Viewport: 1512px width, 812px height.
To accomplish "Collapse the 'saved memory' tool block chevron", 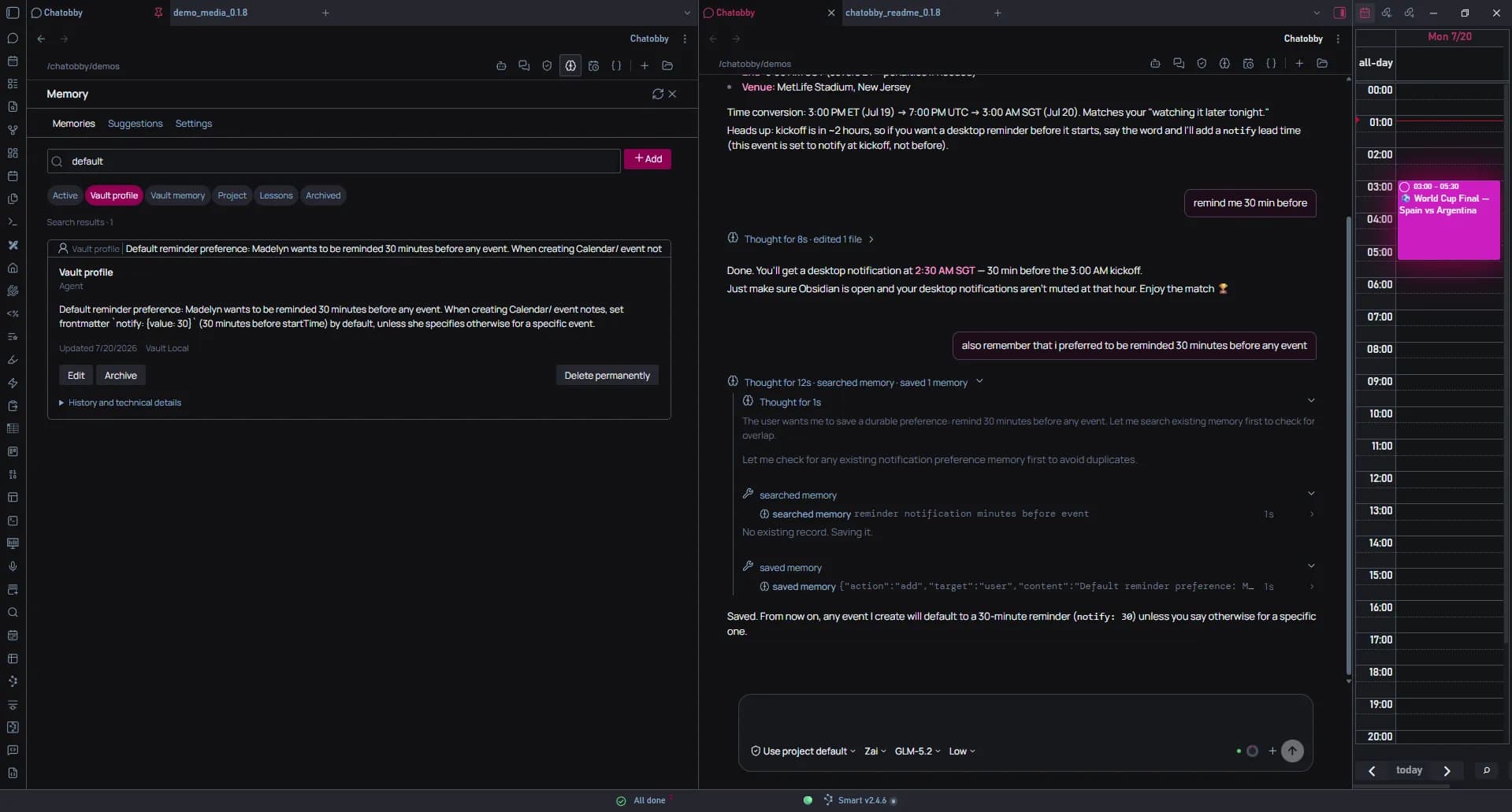I will click(1311, 566).
